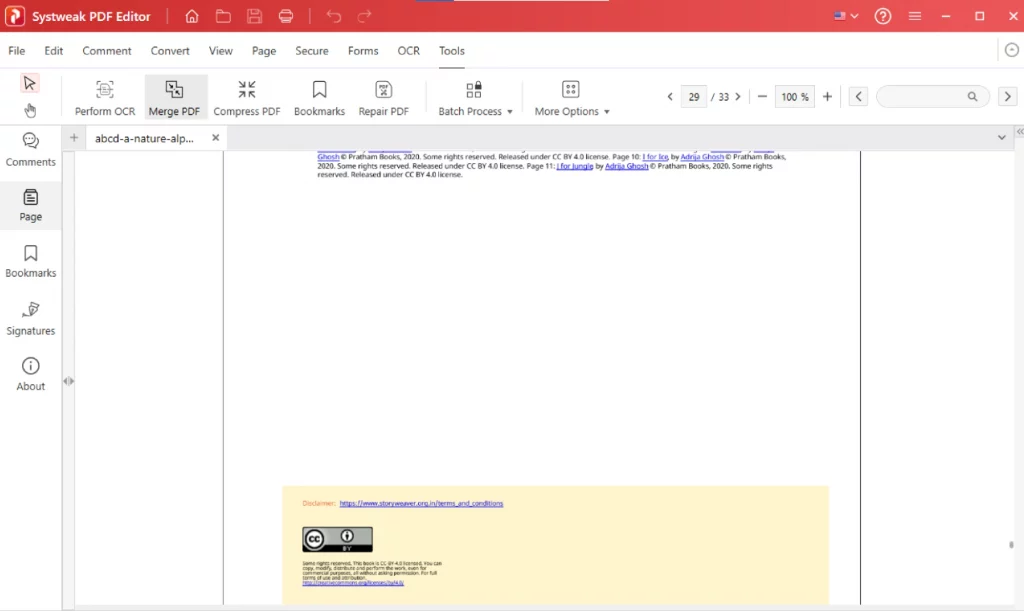Click the Bookmarks toolbar icon
This screenshot has height=611, width=1024.
pos(319,96)
